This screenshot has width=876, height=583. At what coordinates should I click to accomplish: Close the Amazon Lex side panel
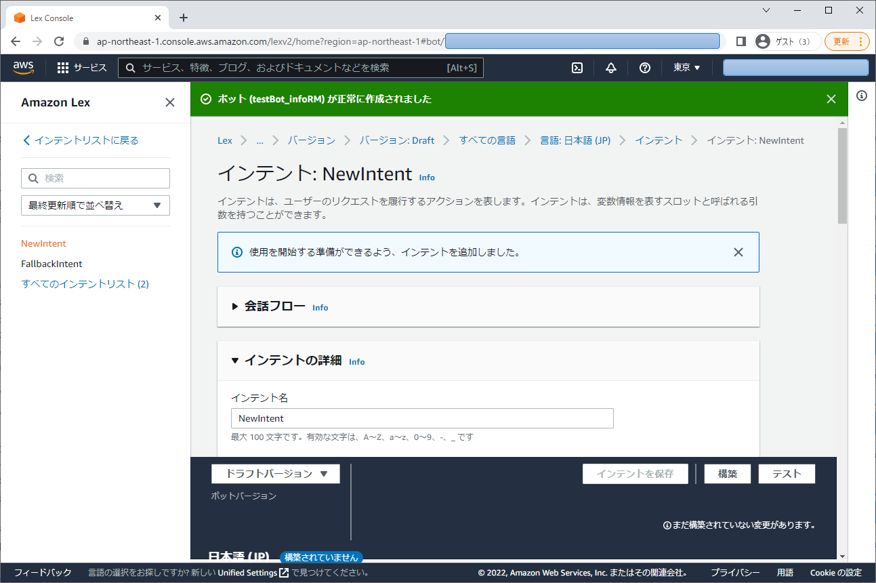click(x=170, y=102)
